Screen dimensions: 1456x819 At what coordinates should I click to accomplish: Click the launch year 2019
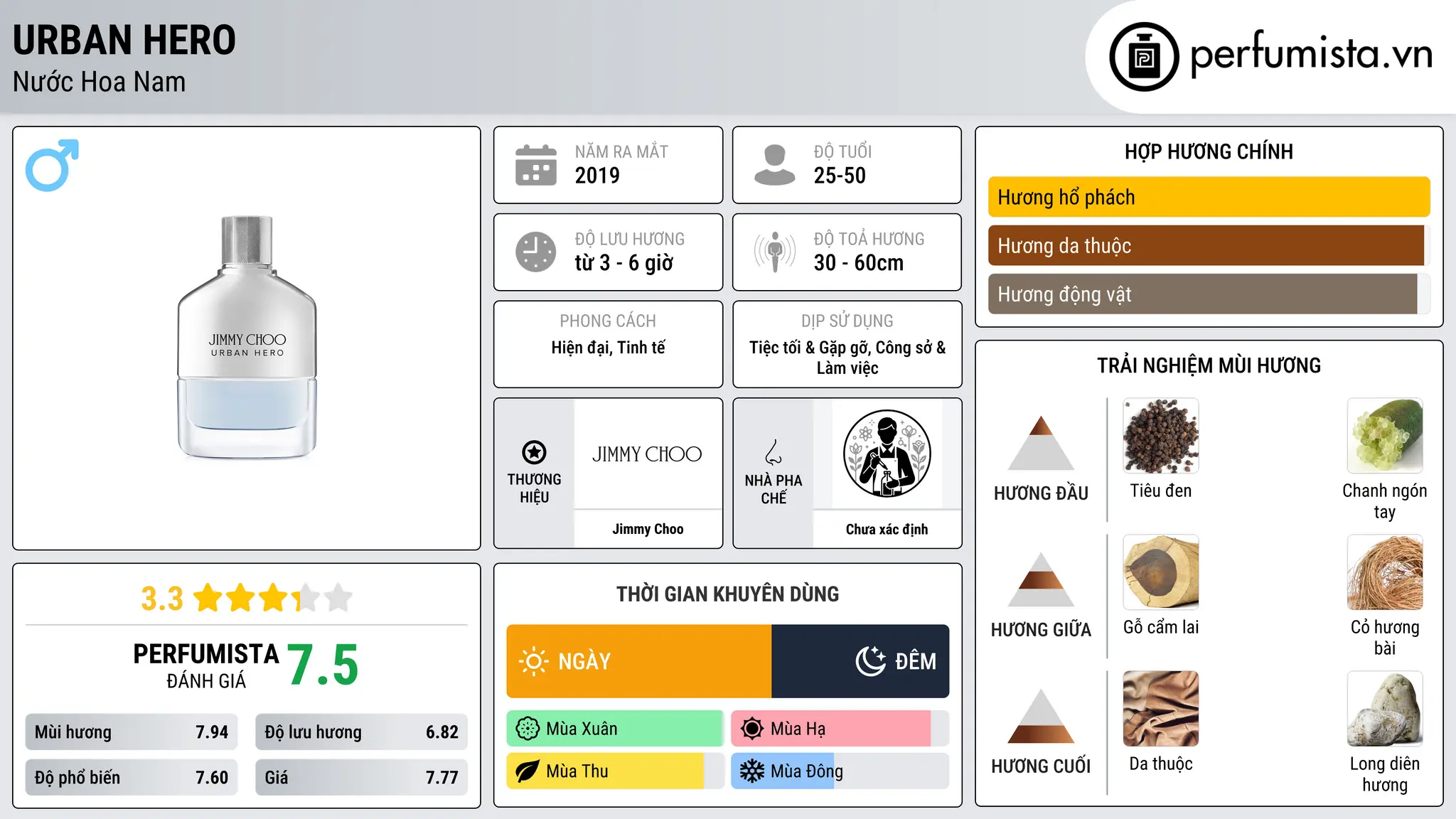point(597,176)
